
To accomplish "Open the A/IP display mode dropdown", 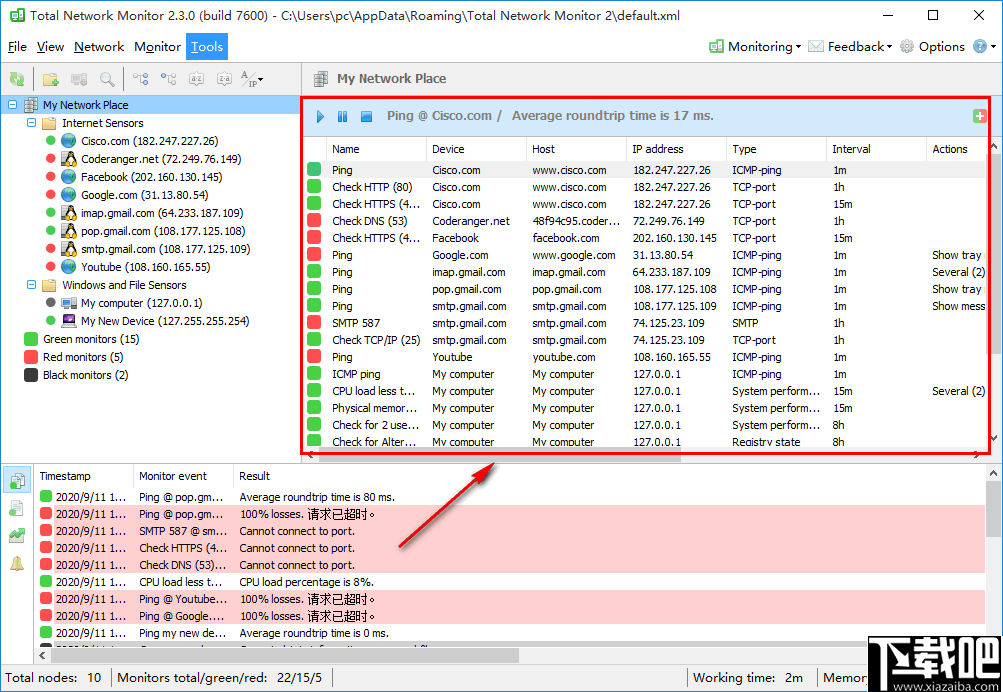I will (x=252, y=78).
